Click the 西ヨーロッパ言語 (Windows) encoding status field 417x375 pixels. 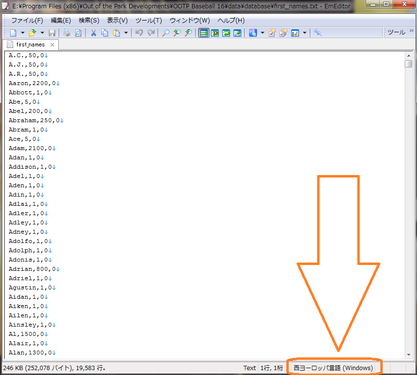tap(333, 368)
